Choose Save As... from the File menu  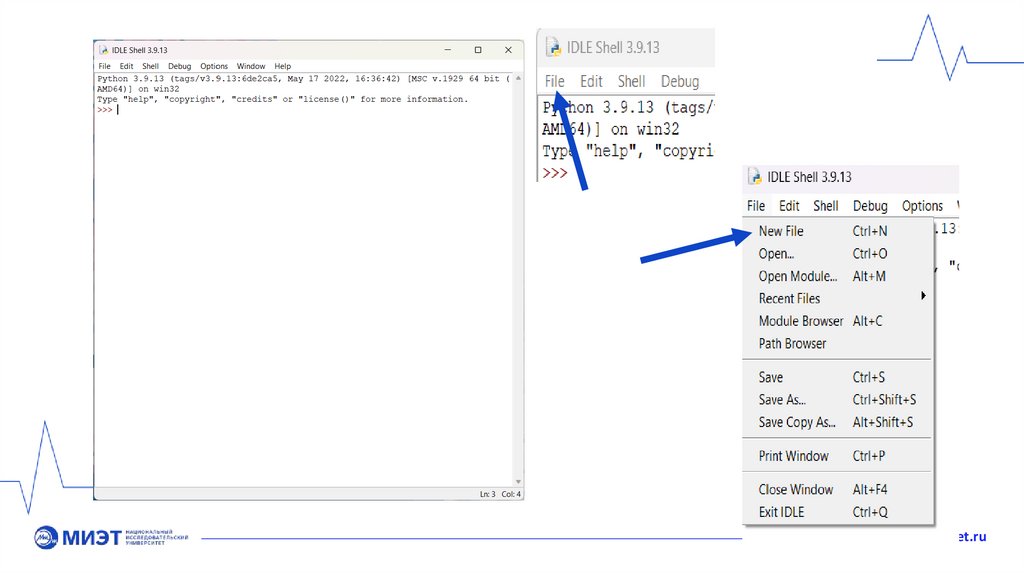coord(838,400)
